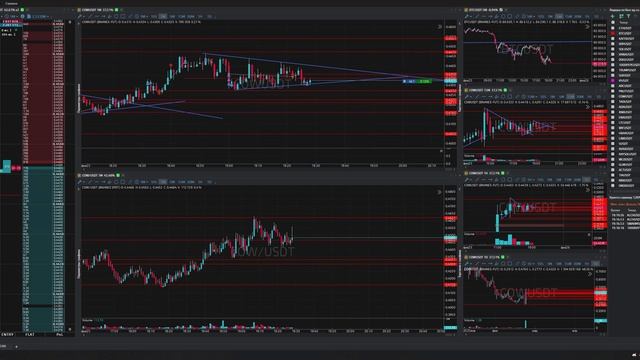Tick the checkbox beside KAITOUSDT in watchlist
The height and width of the screenshot is (360, 640).
(613, 39)
